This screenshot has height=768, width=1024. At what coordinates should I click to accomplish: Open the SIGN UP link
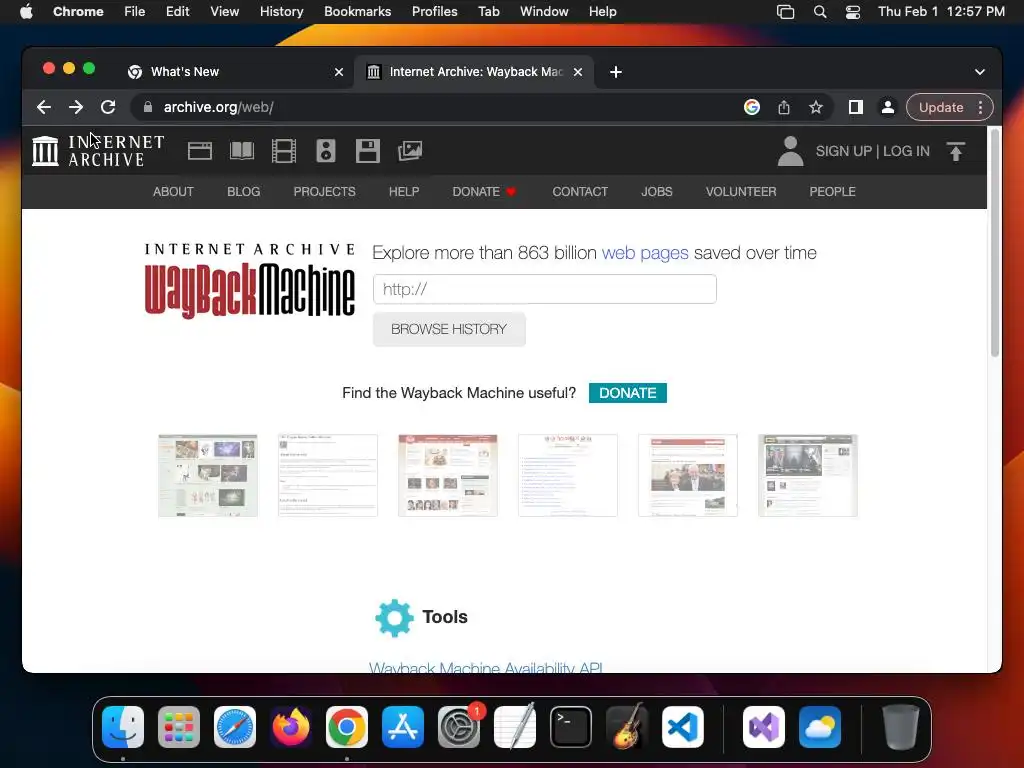843,151
